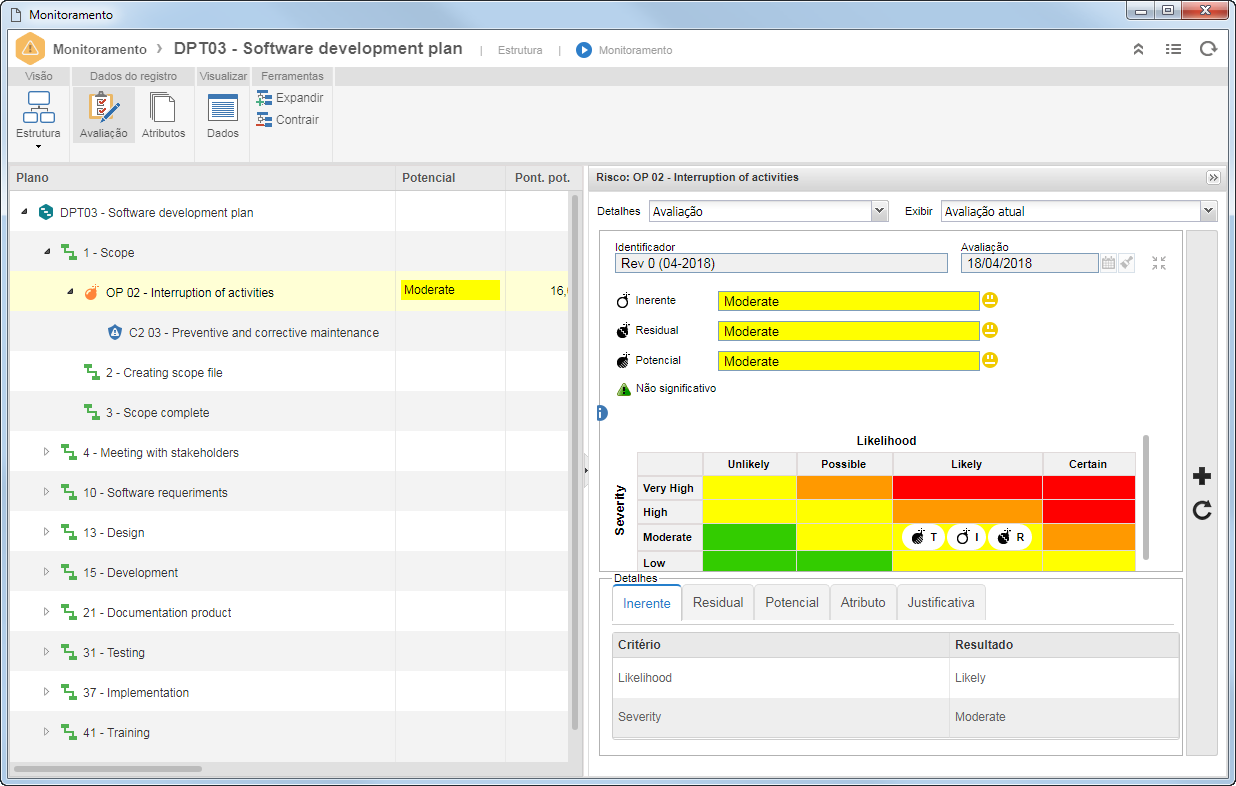This screenshot has width=1236, height=786.
Task: Open the Estrutura view tool
Action: pyautogui.click(x=38, y=114)
